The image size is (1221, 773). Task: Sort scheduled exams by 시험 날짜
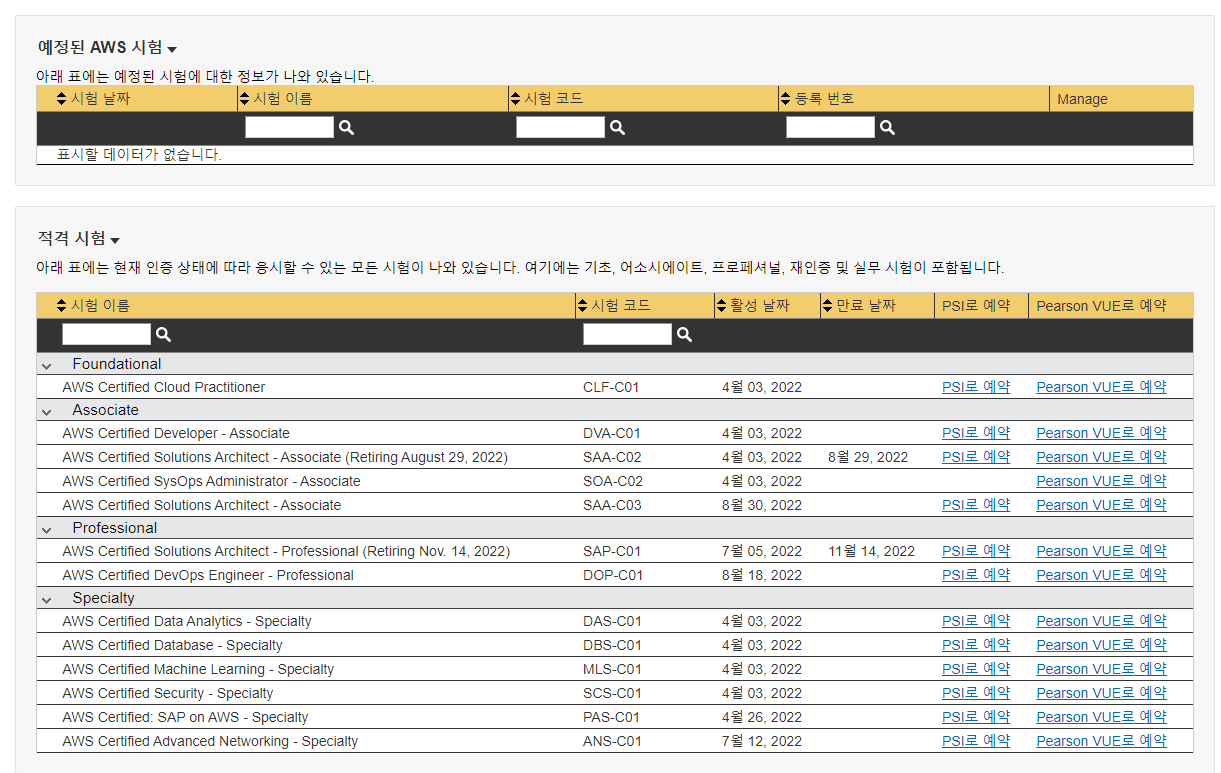click(93, 99)
